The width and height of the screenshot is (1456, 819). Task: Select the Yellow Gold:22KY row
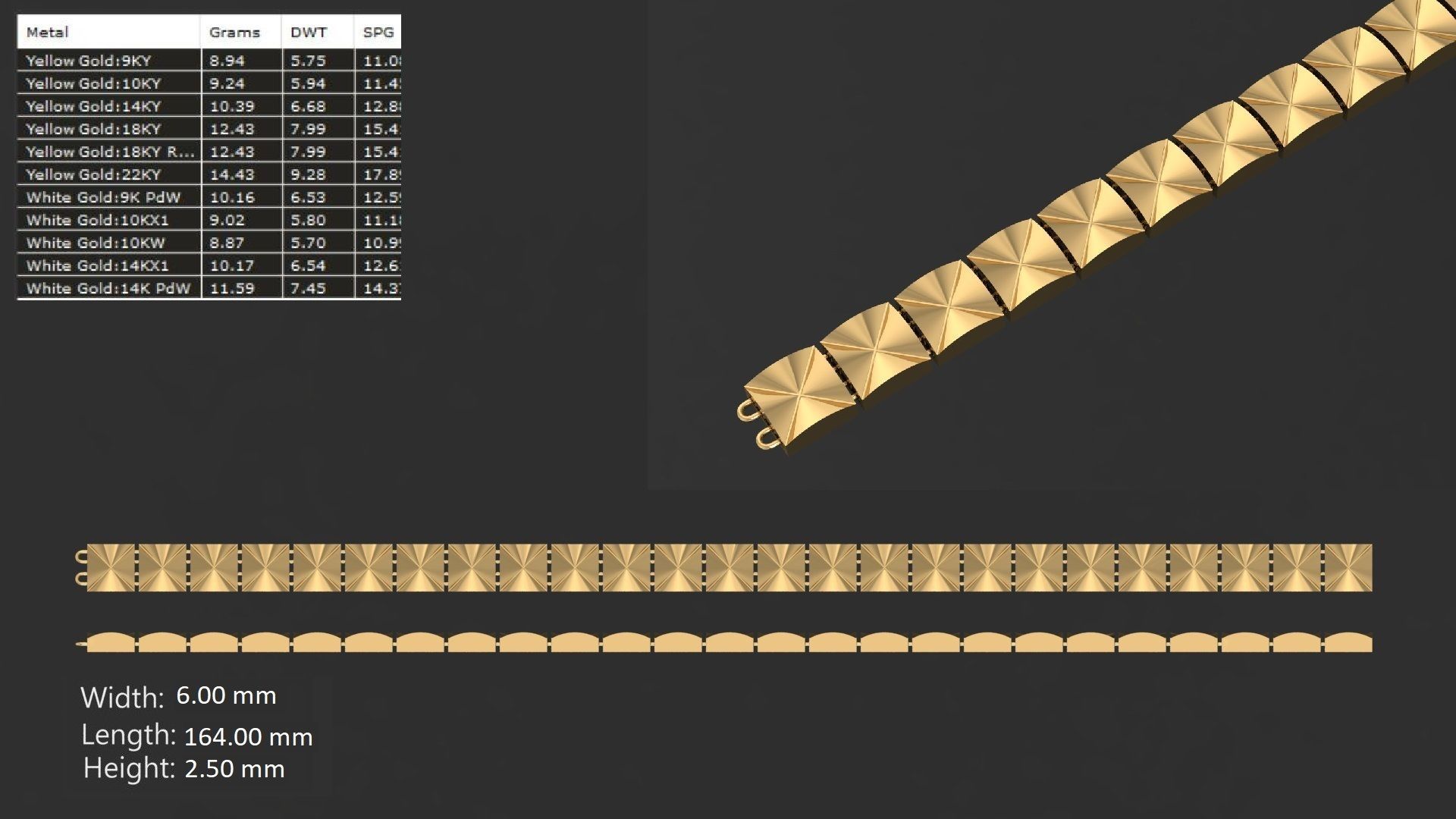tap(209, 174)
